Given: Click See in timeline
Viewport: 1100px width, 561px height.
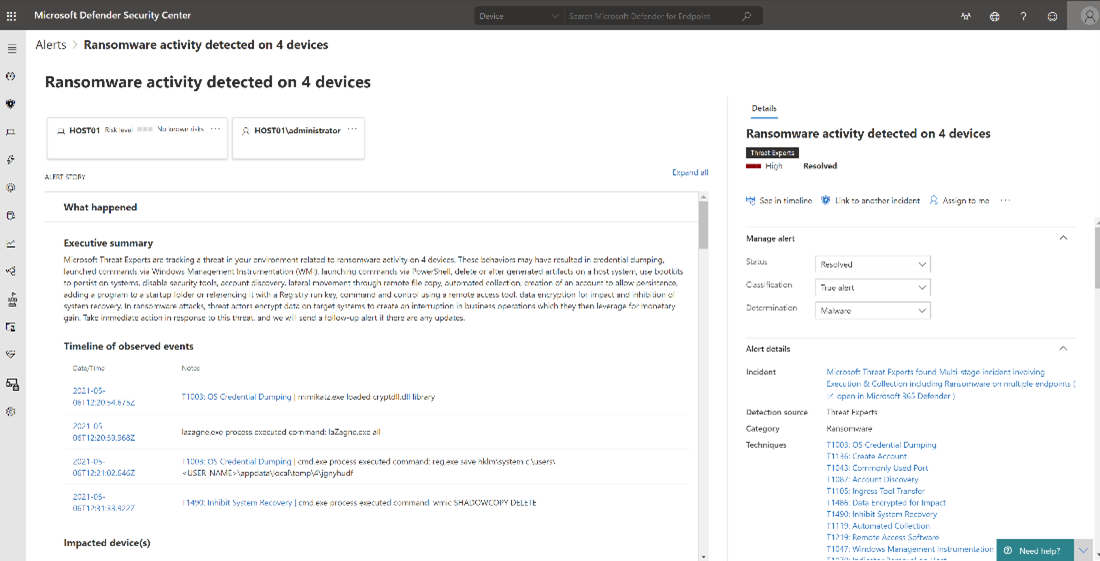Looking at the screenshot, I should tap(779, 201).
